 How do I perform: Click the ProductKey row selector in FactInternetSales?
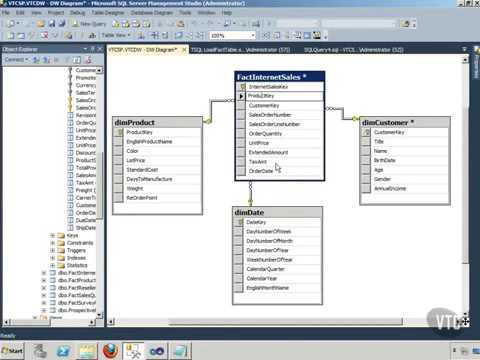[x=241, y=96]
